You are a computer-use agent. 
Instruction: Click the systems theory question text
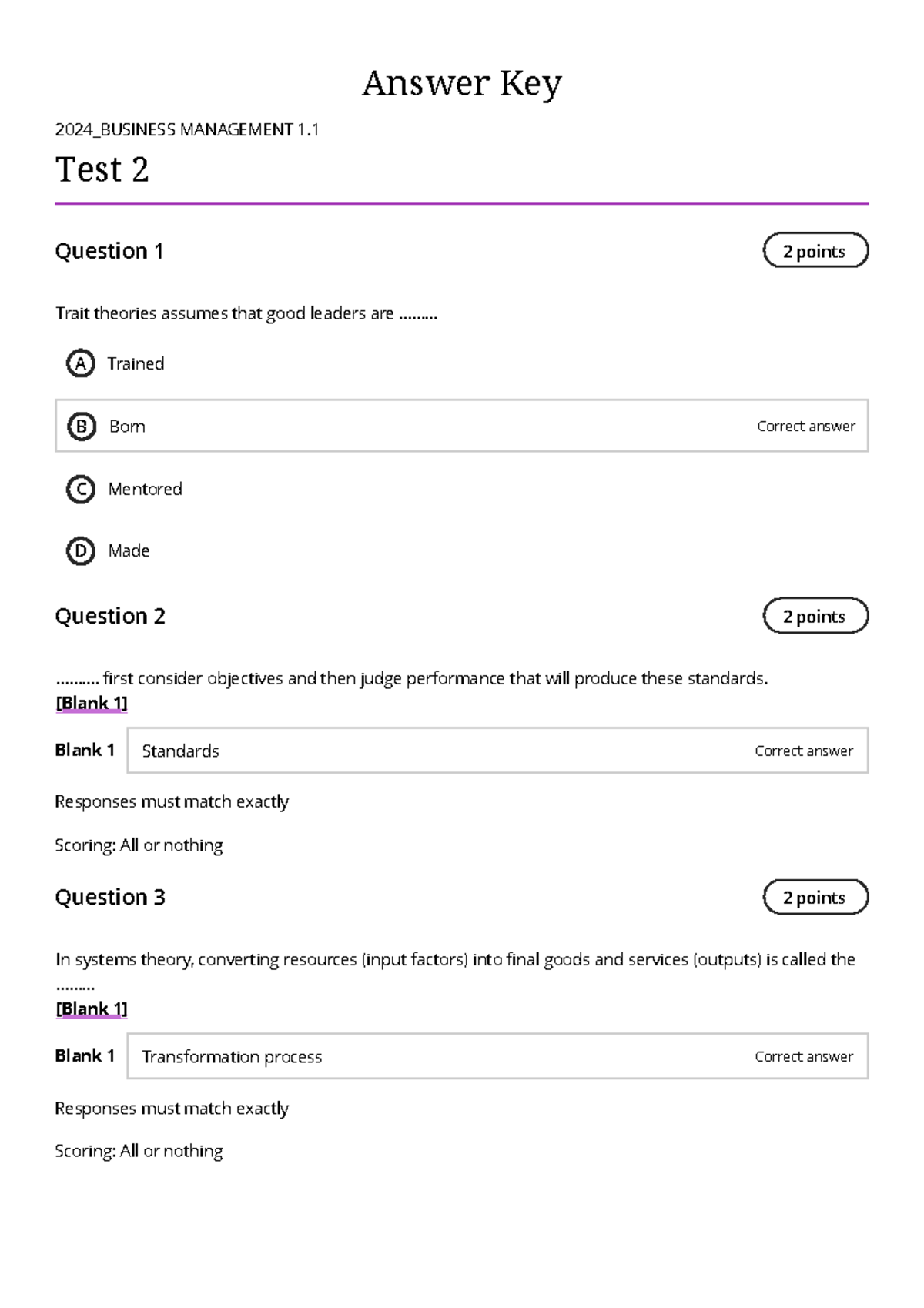pos(455,960)
